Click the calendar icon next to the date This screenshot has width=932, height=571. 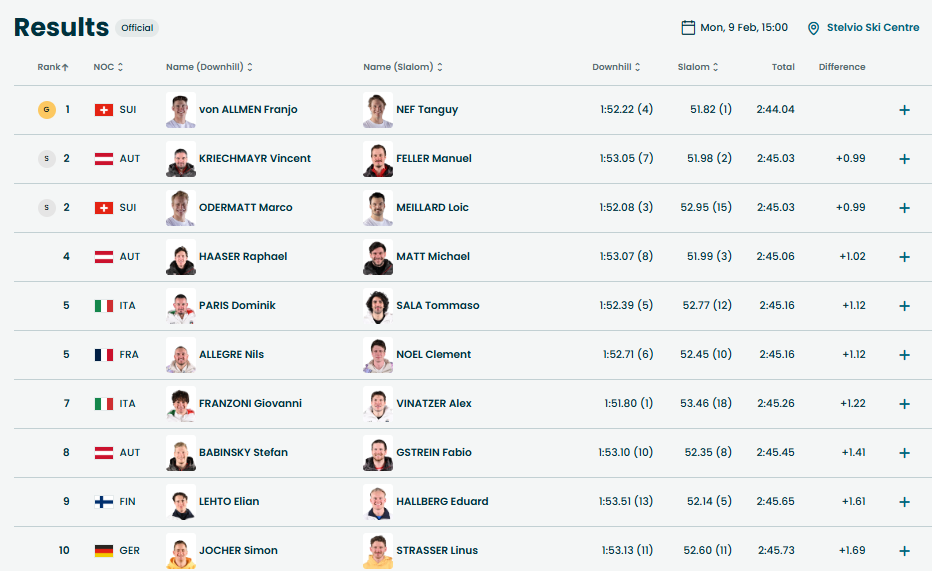pos(688,28)
